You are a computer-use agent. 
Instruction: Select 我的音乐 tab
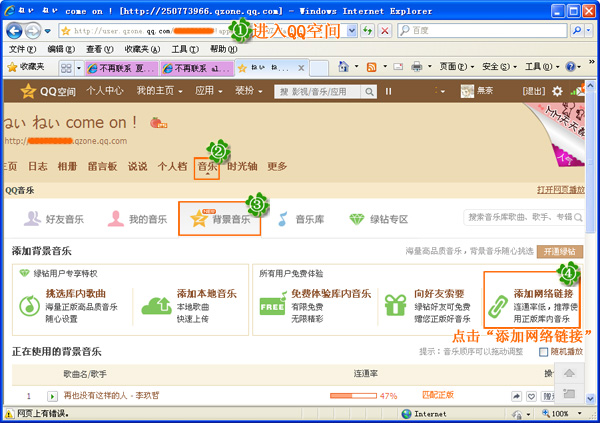(137, 219)
